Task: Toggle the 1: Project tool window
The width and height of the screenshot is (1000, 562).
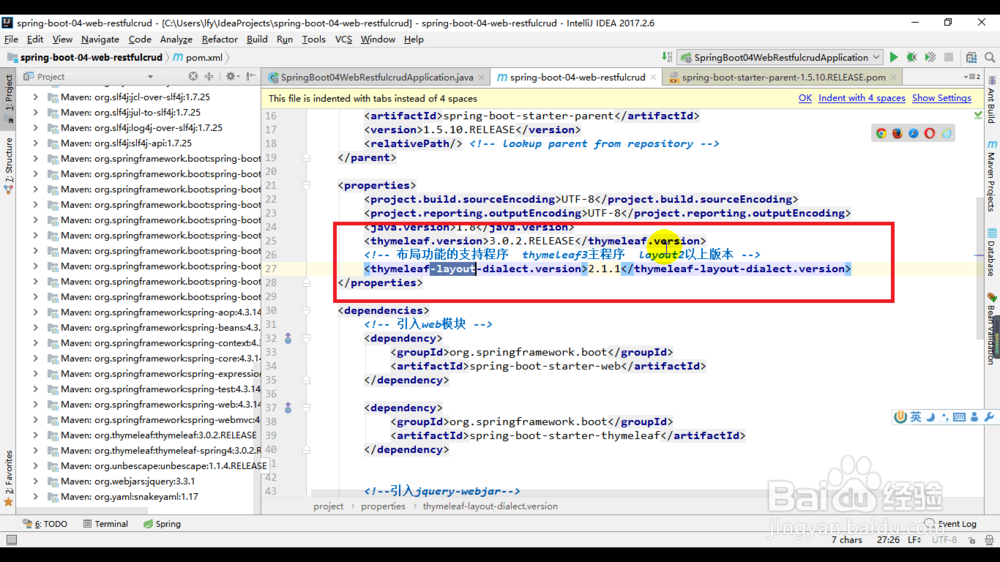Action: point(9,98)
